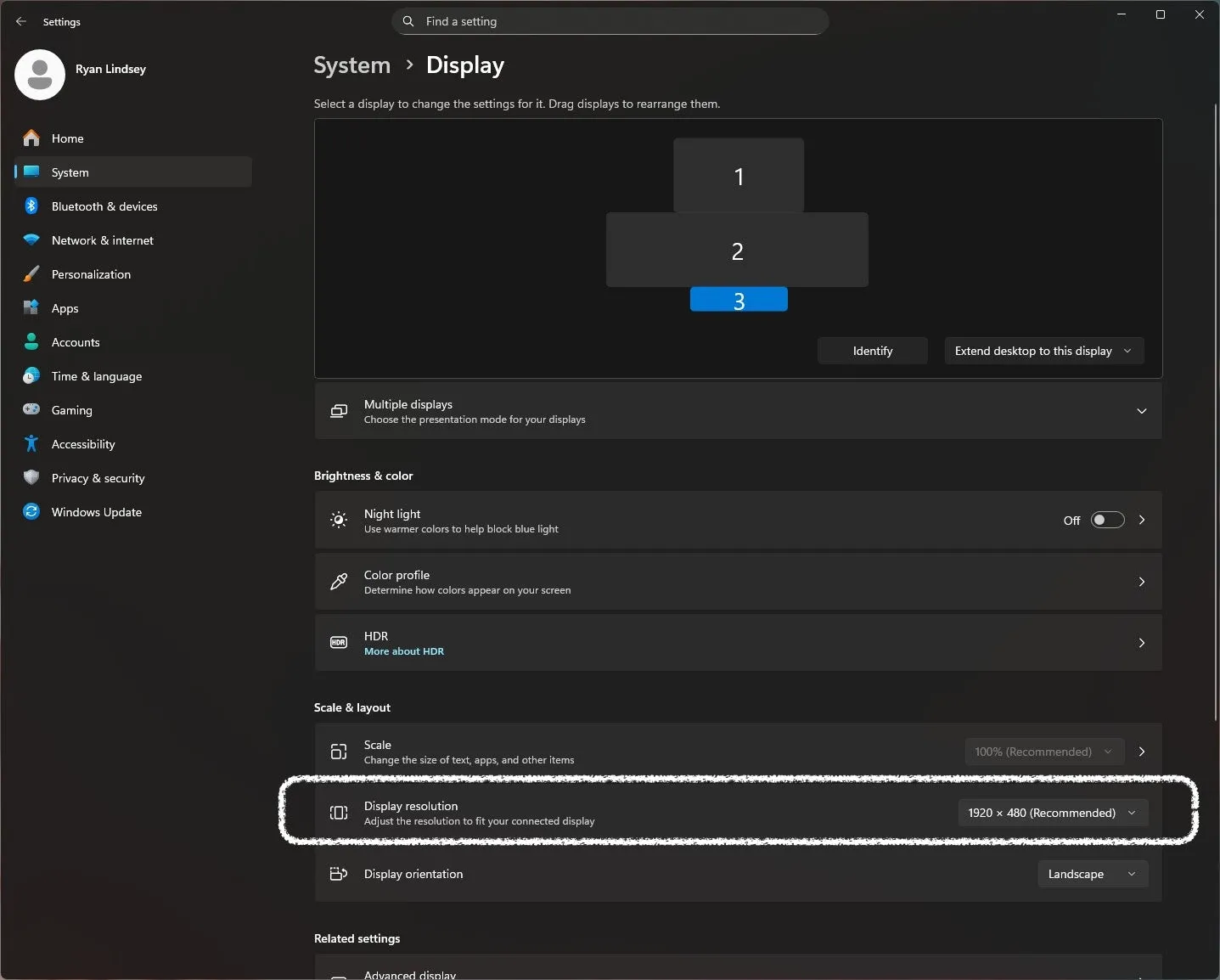Click the Accessibility figure icon

coord(31,443)
